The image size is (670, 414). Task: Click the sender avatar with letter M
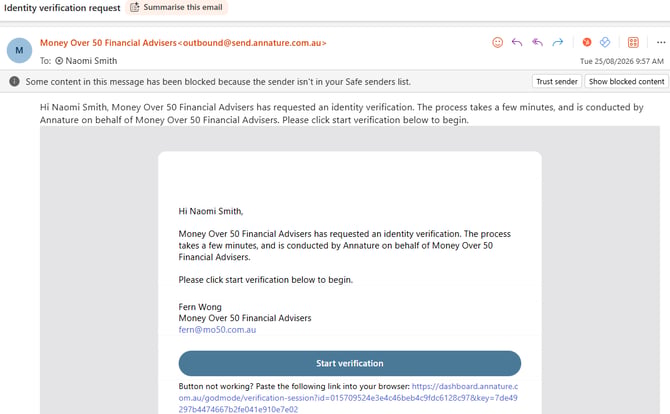pos(19,50)
